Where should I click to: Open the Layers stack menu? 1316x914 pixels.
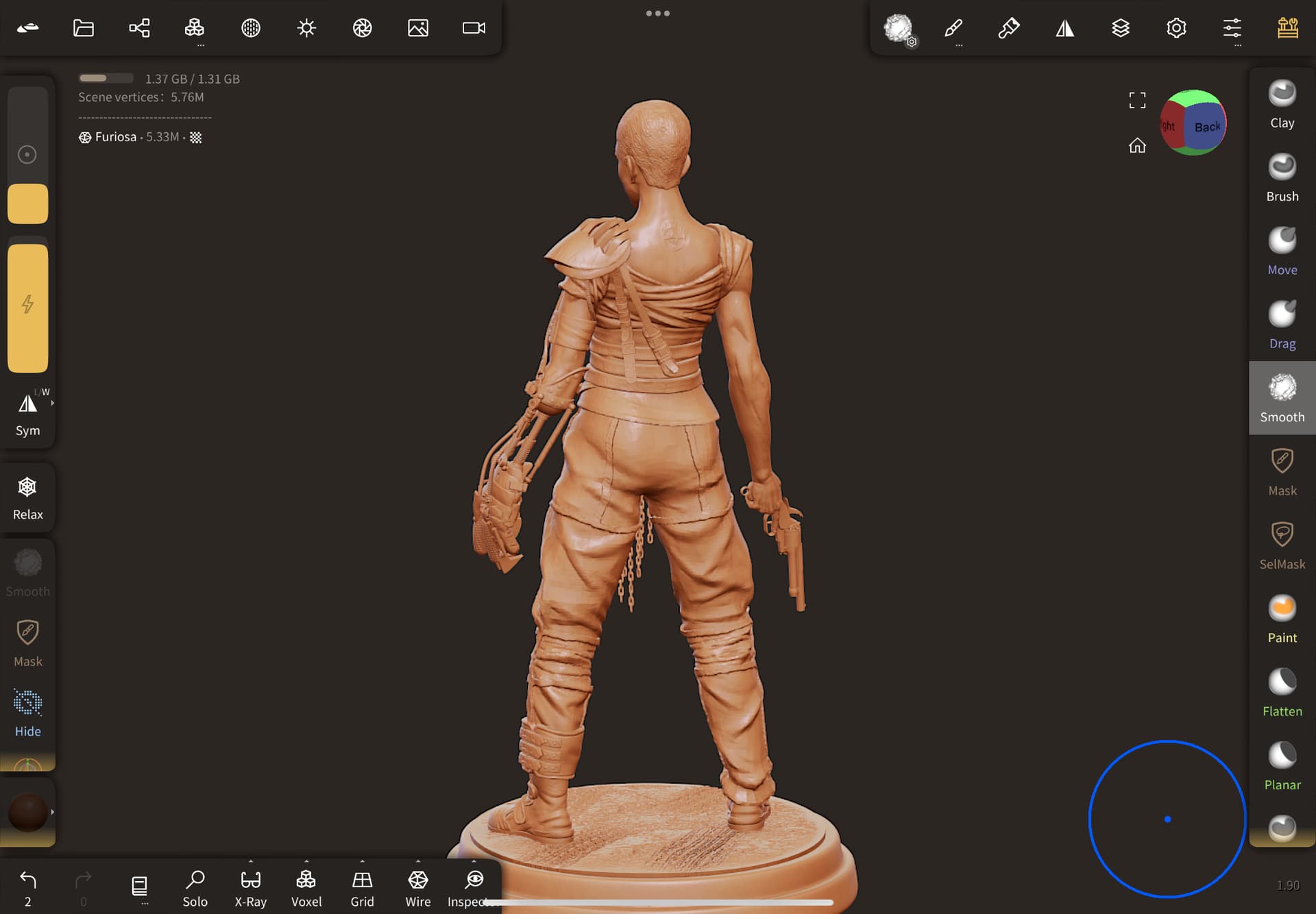(1121, 28)
